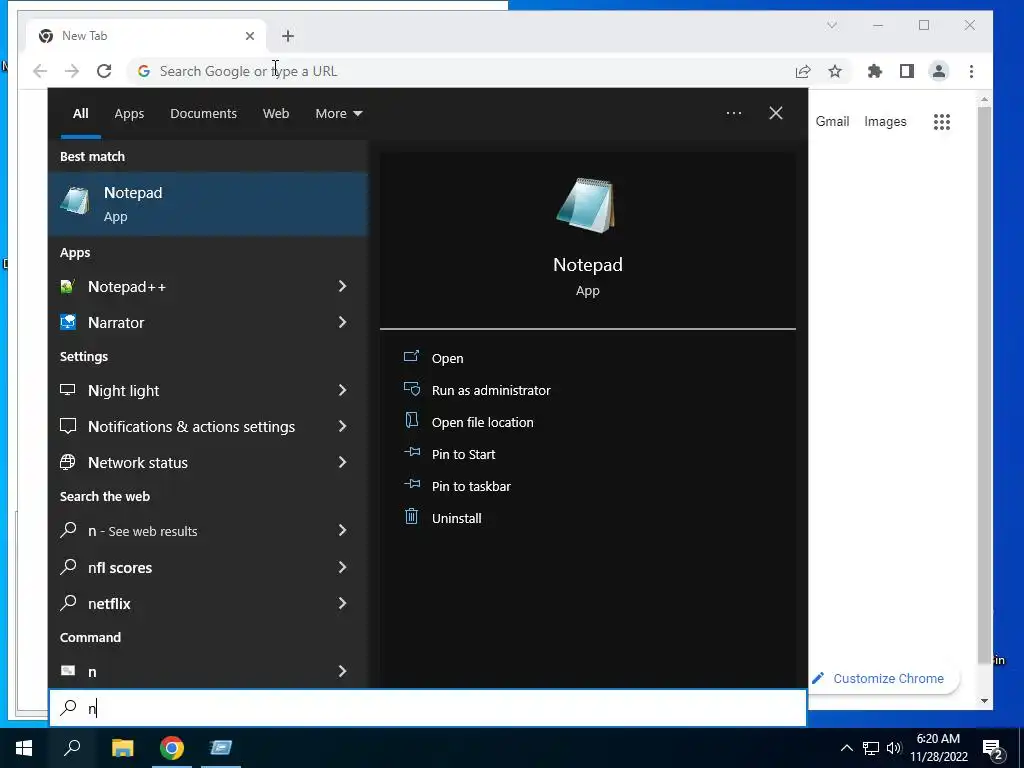Viewport: 1024px width, 768px height.
Task: Close the New Tab tab
Action: coord(249,36)
